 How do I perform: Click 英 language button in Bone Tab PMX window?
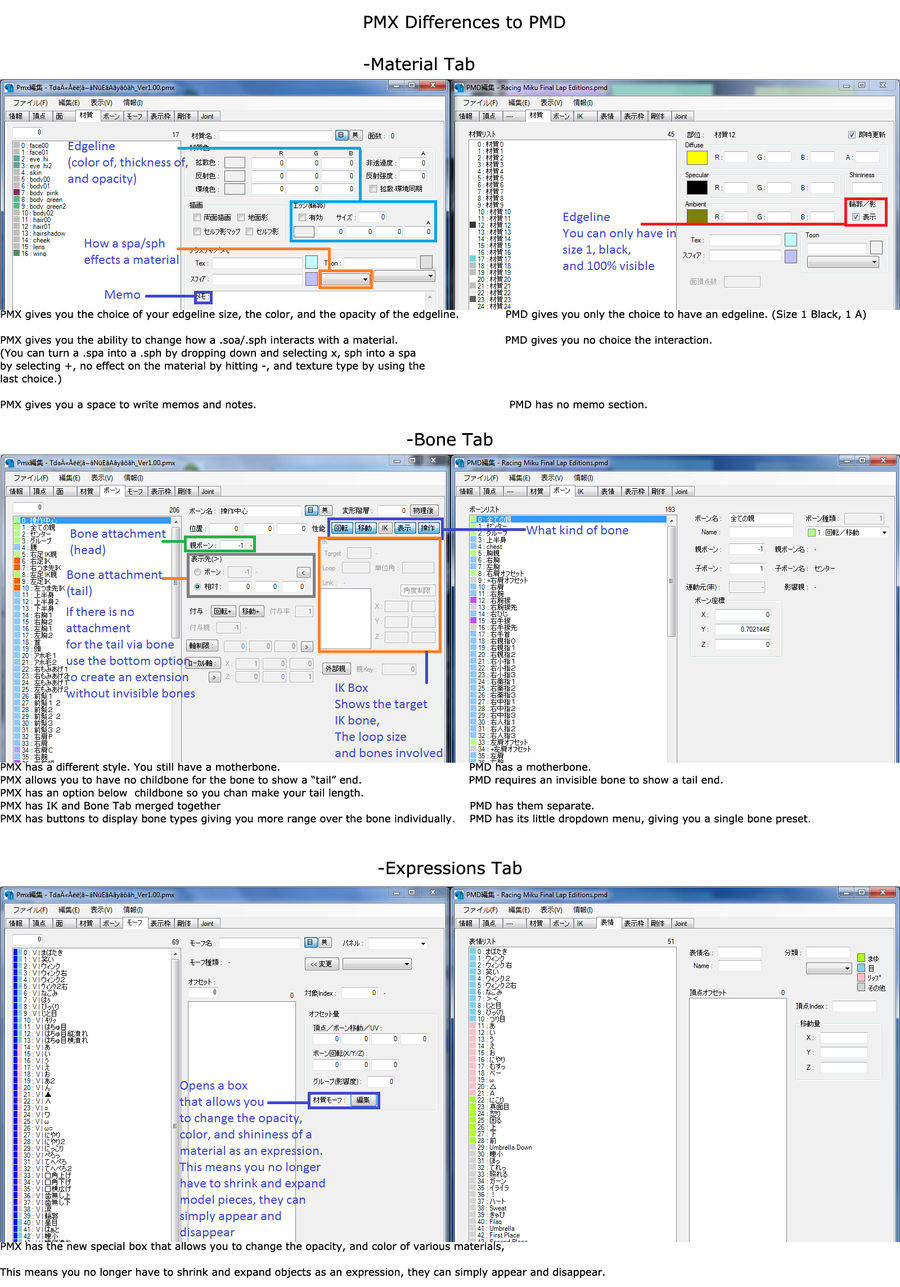tap(324, 510)
